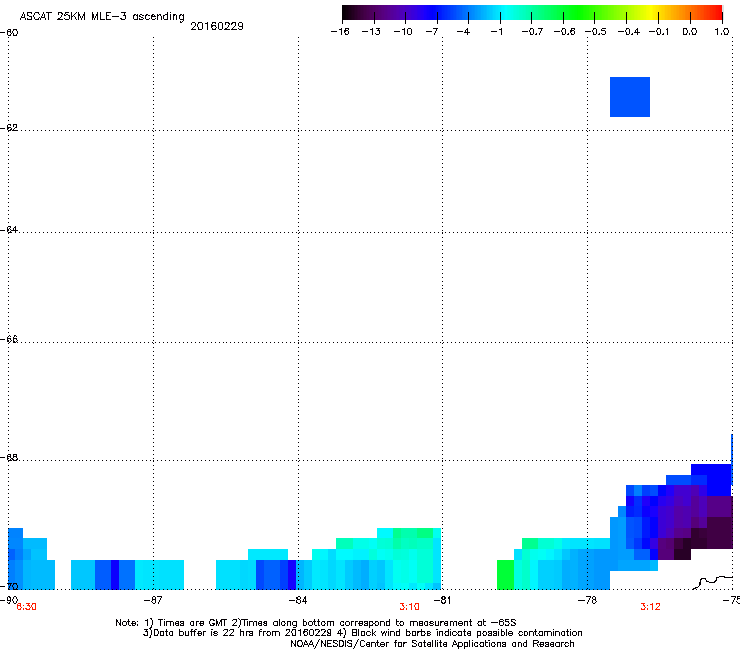Click the colorbar tick label '-7'
This screenshot has height=650, width=740.
(431, 32)
